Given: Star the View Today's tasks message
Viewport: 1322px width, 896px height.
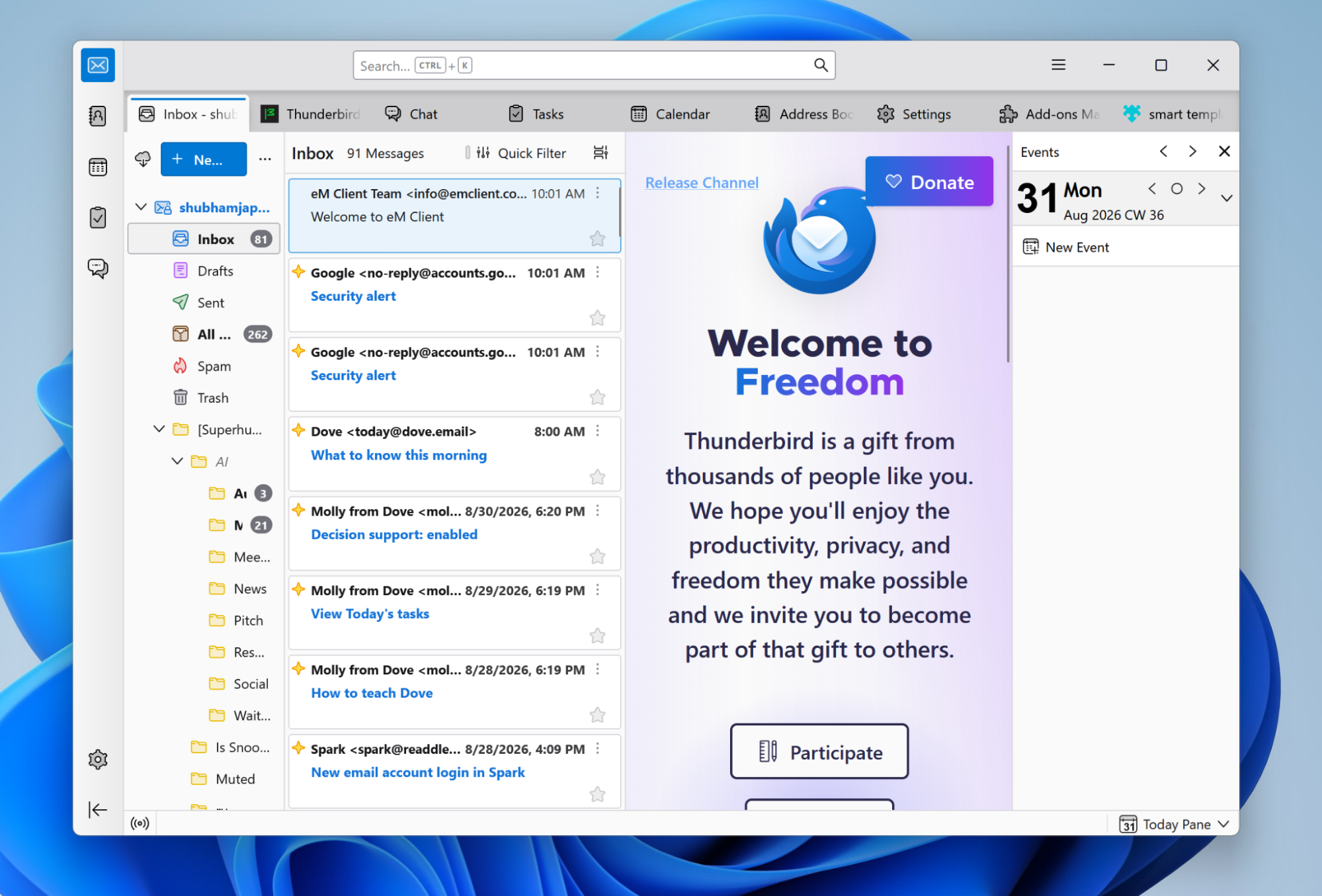Looking at the screenshot, I should tap(598, 635).
